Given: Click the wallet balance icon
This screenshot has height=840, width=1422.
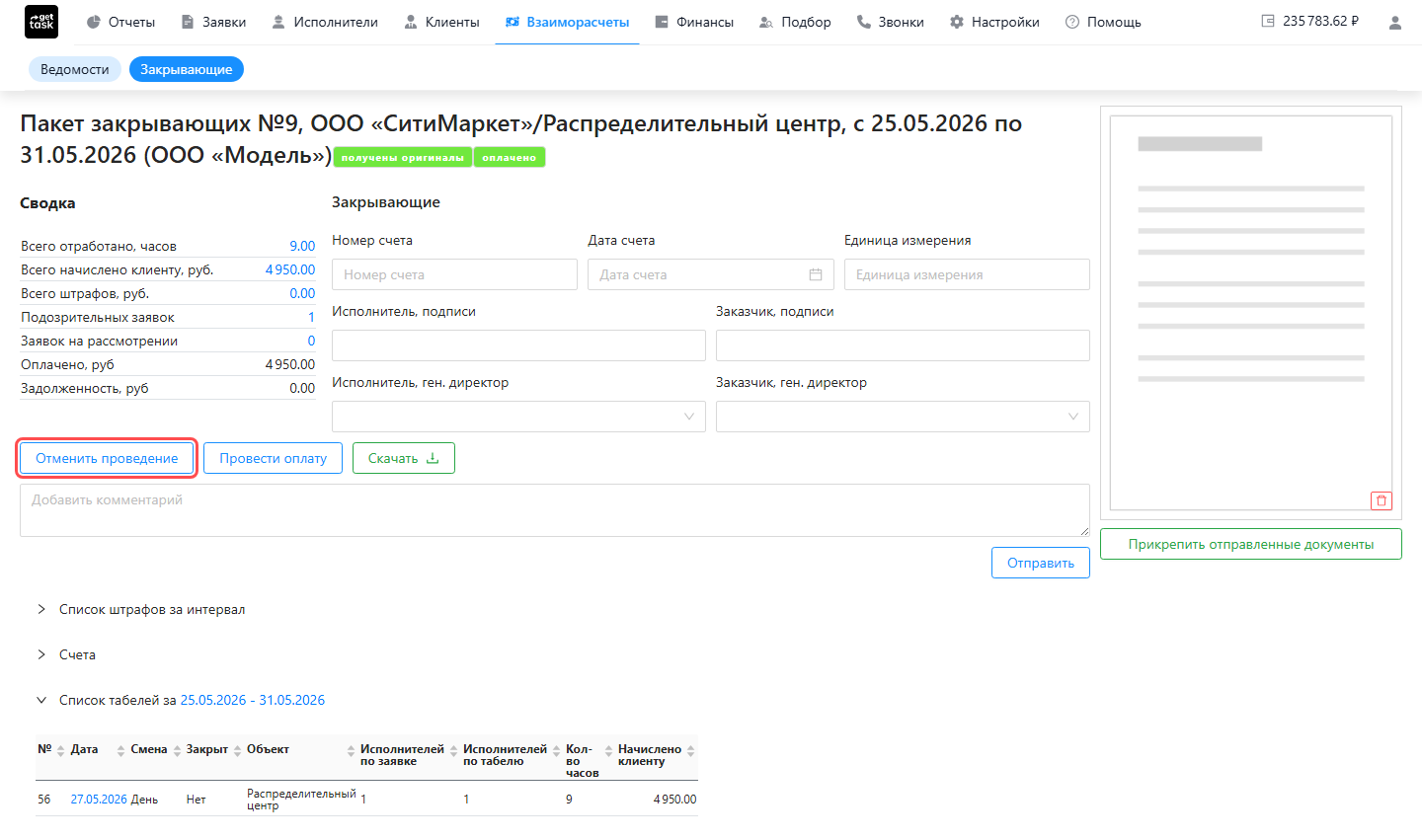Looking at the screenshot, I should [x=1268, y=21].
